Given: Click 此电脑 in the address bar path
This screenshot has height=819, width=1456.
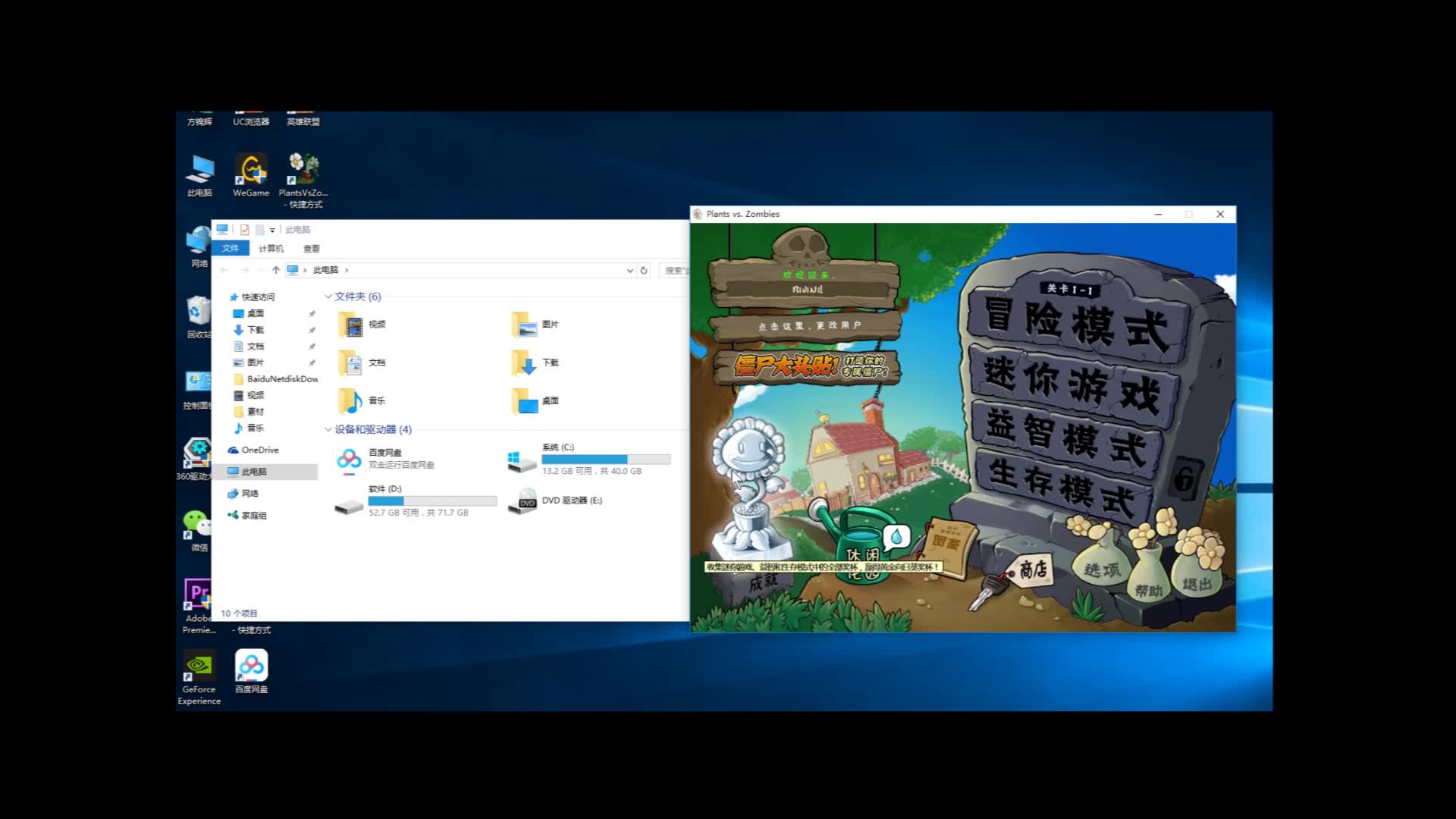Looking at the screenshot, I should pos(326,270).
